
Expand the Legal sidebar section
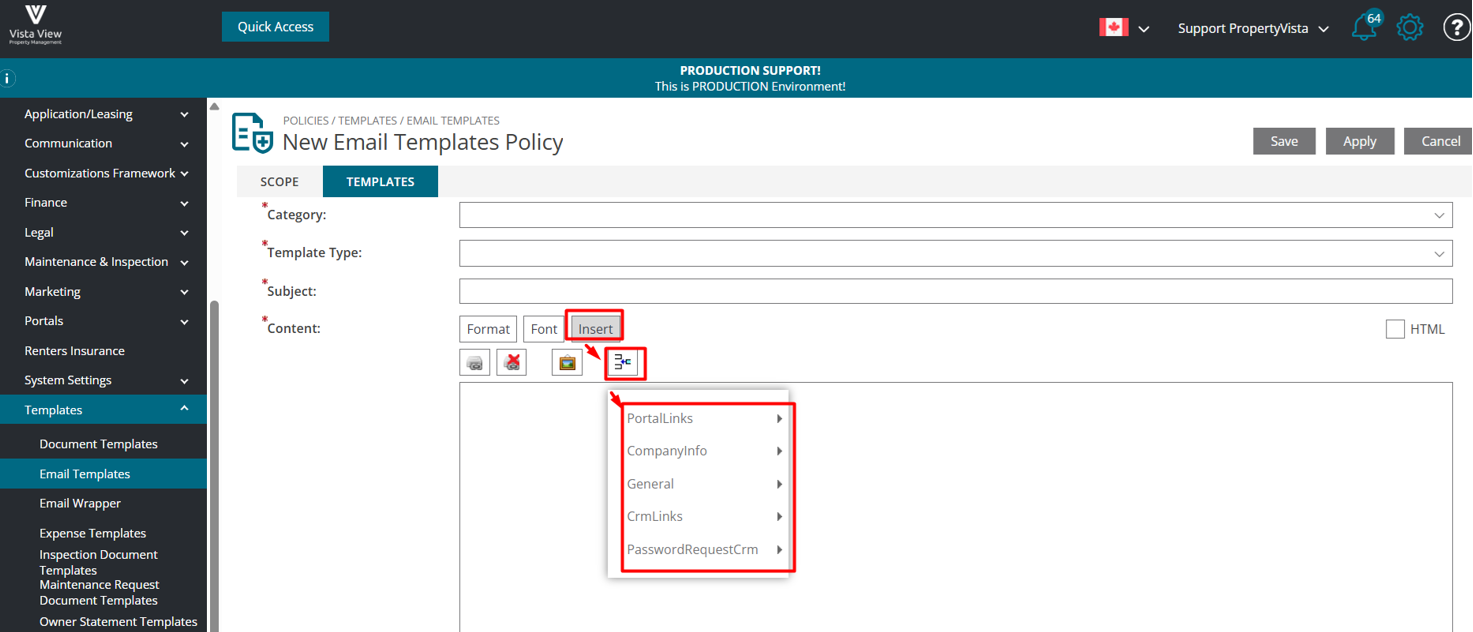tap(104, 232)
